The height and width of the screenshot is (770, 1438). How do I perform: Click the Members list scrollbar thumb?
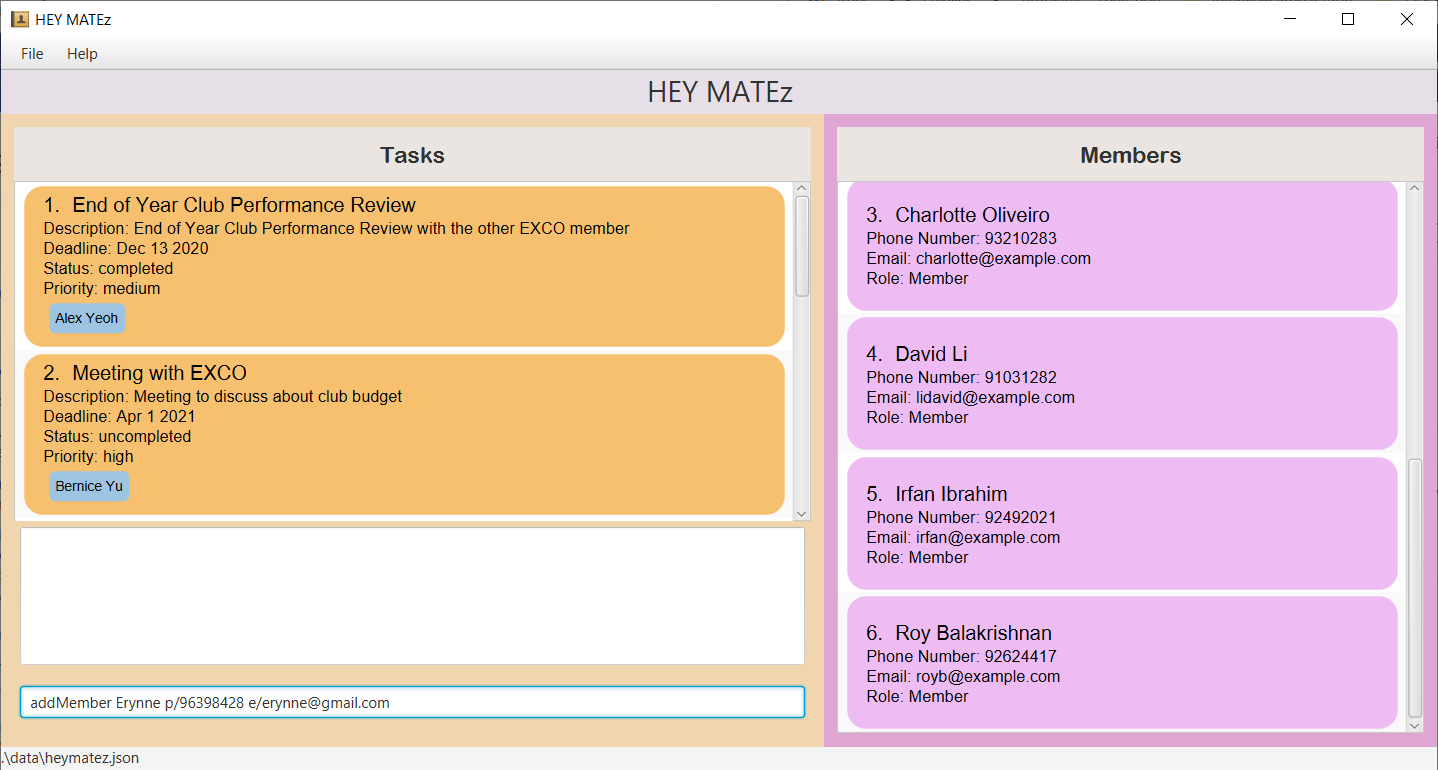point(1414,588)
